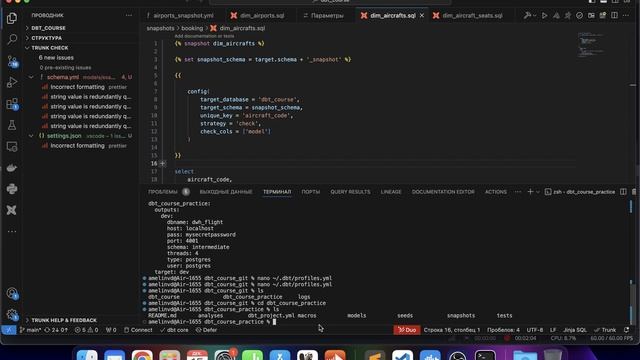Open the Manage gear menu
This screenshot has width=640, height=360.
[x=12, y=315]
